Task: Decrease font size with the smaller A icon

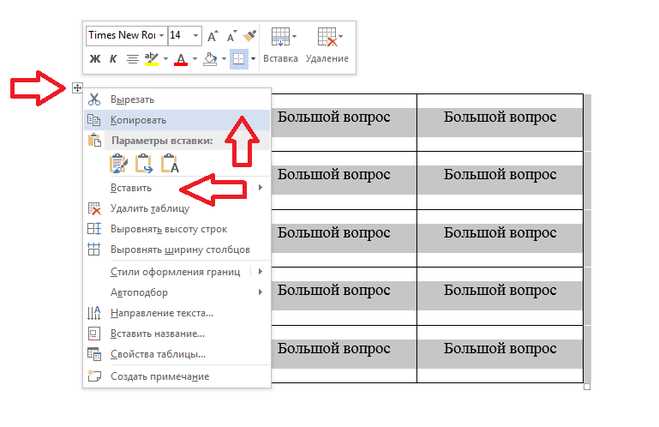Action: click(x=232, y=36)
